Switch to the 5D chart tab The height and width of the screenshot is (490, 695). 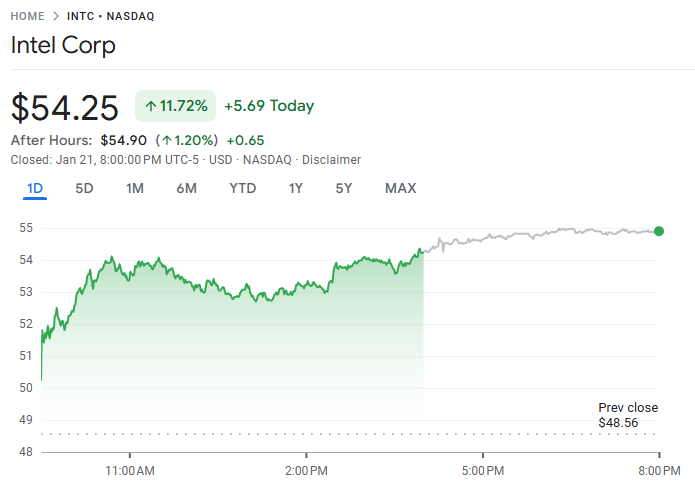point(84,188)
